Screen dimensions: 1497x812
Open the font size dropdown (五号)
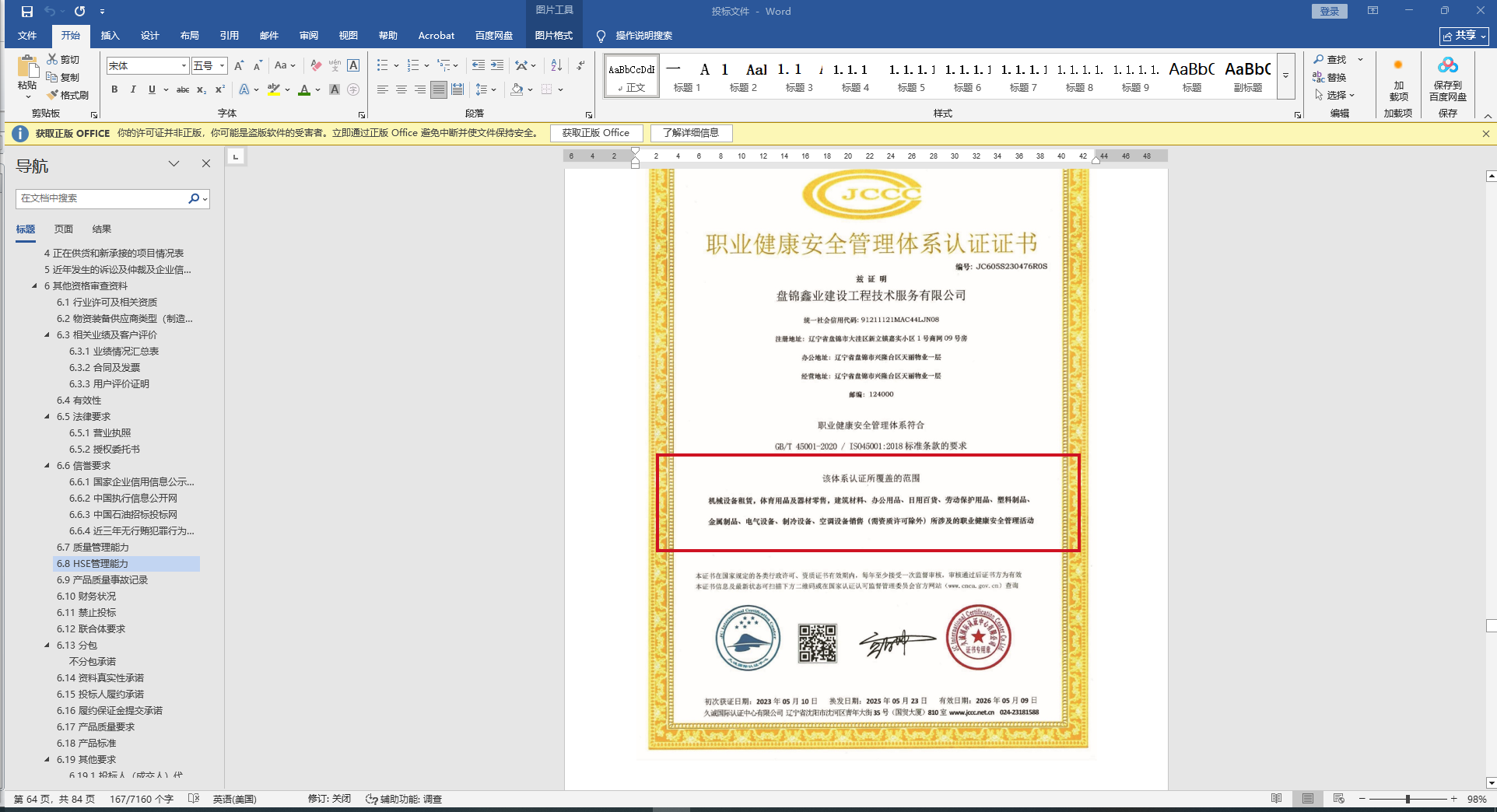pos(222,66)
